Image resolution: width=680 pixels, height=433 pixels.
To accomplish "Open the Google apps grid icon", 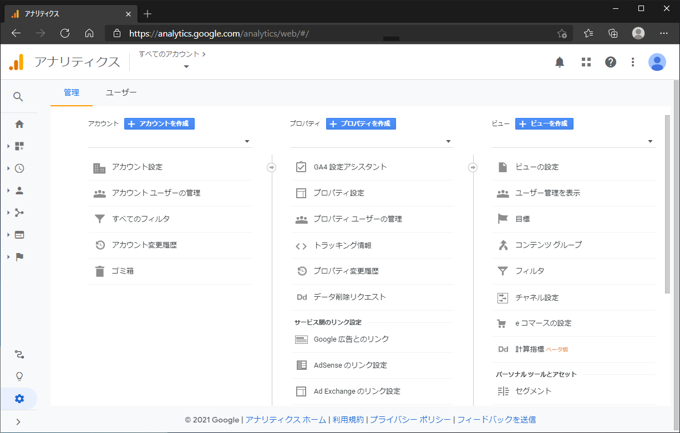I will click(x=586, y=62).
